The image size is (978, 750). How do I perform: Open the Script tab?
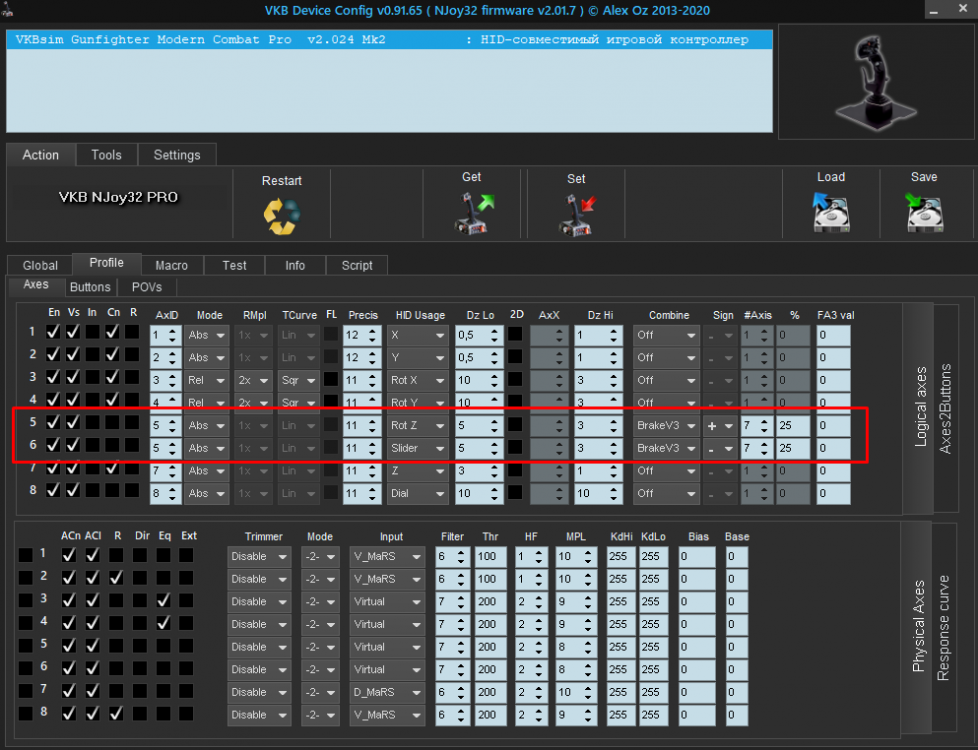pos(357,265)
